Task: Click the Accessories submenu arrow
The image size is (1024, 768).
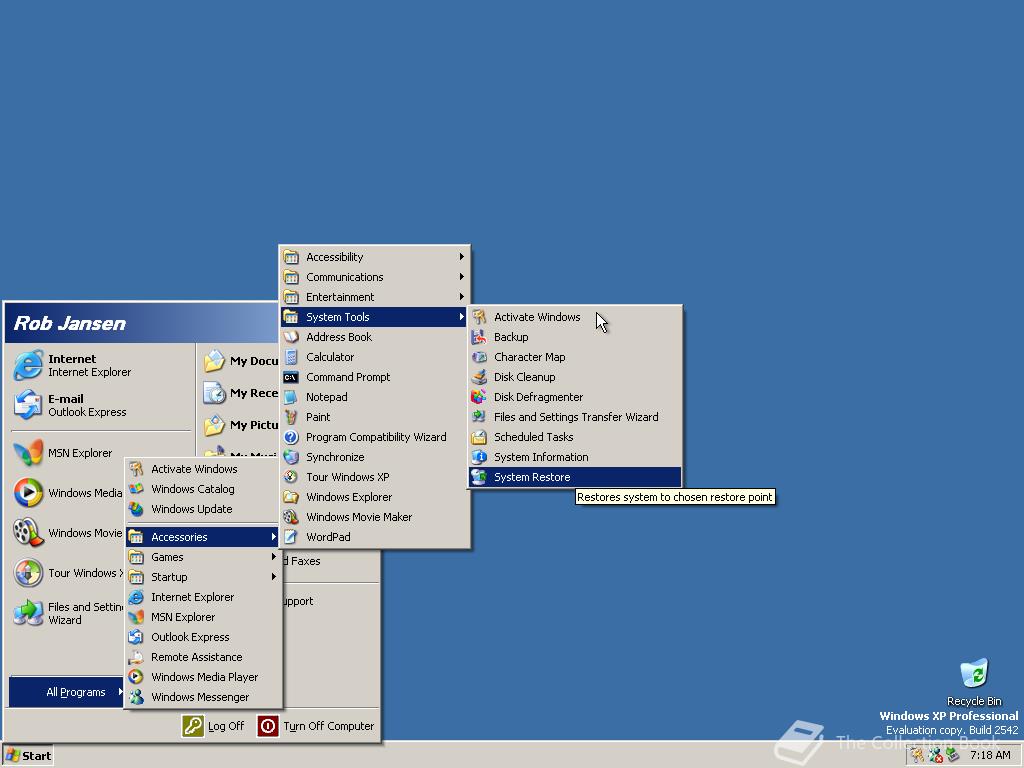Action: [274, 537]
